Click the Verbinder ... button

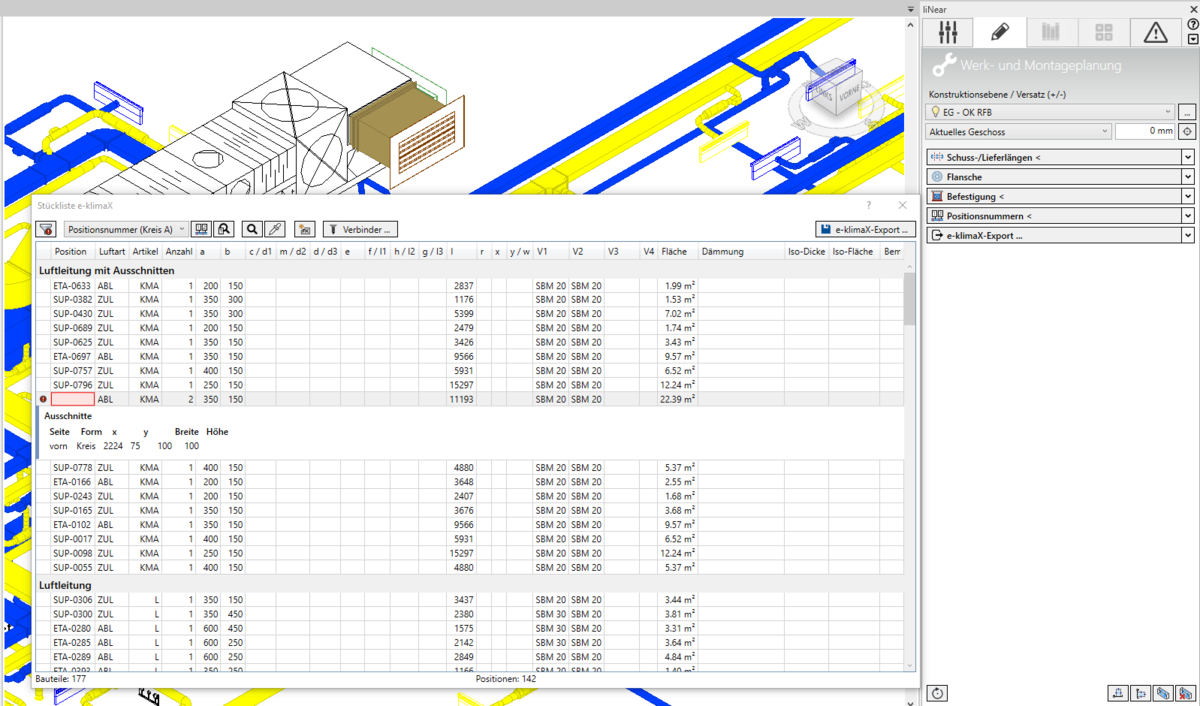coord(359,230)
